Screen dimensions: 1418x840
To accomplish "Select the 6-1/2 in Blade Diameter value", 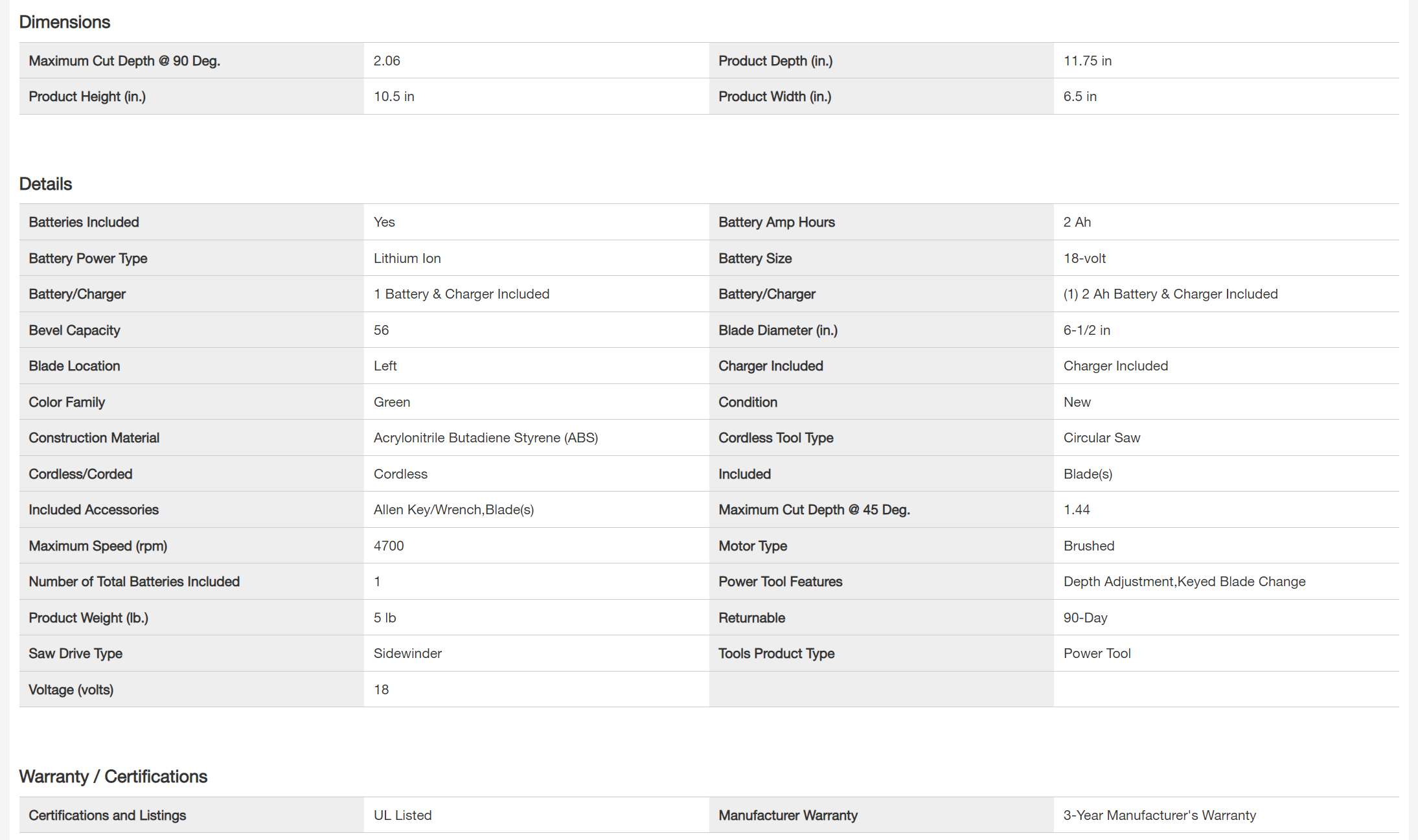I will [1086, 330].
